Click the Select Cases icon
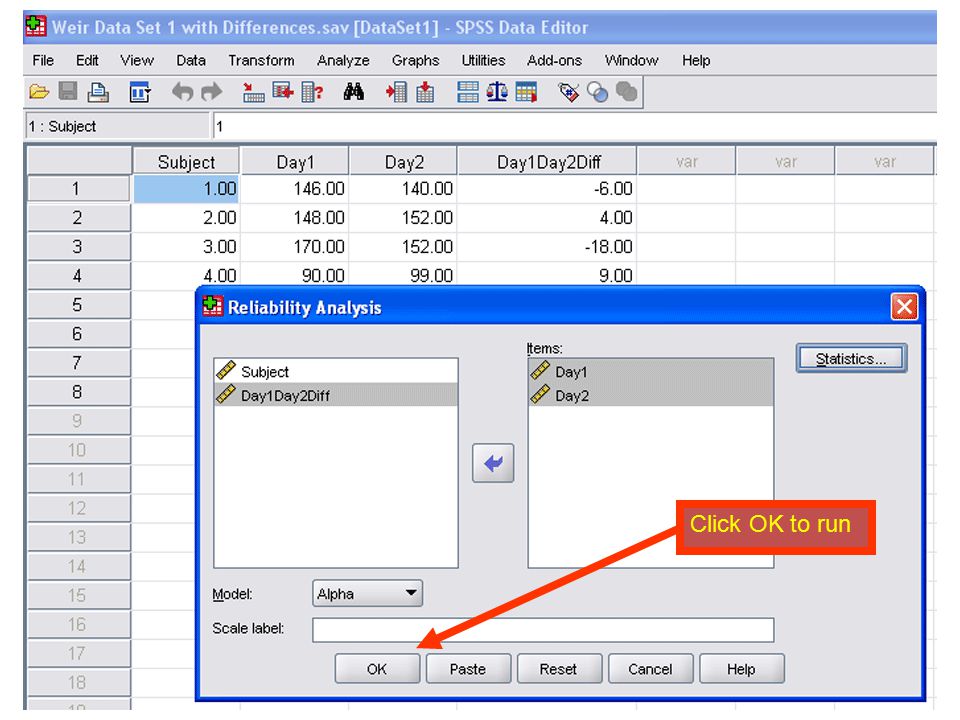This screenshot has width=960, height=720. (526, 92)
